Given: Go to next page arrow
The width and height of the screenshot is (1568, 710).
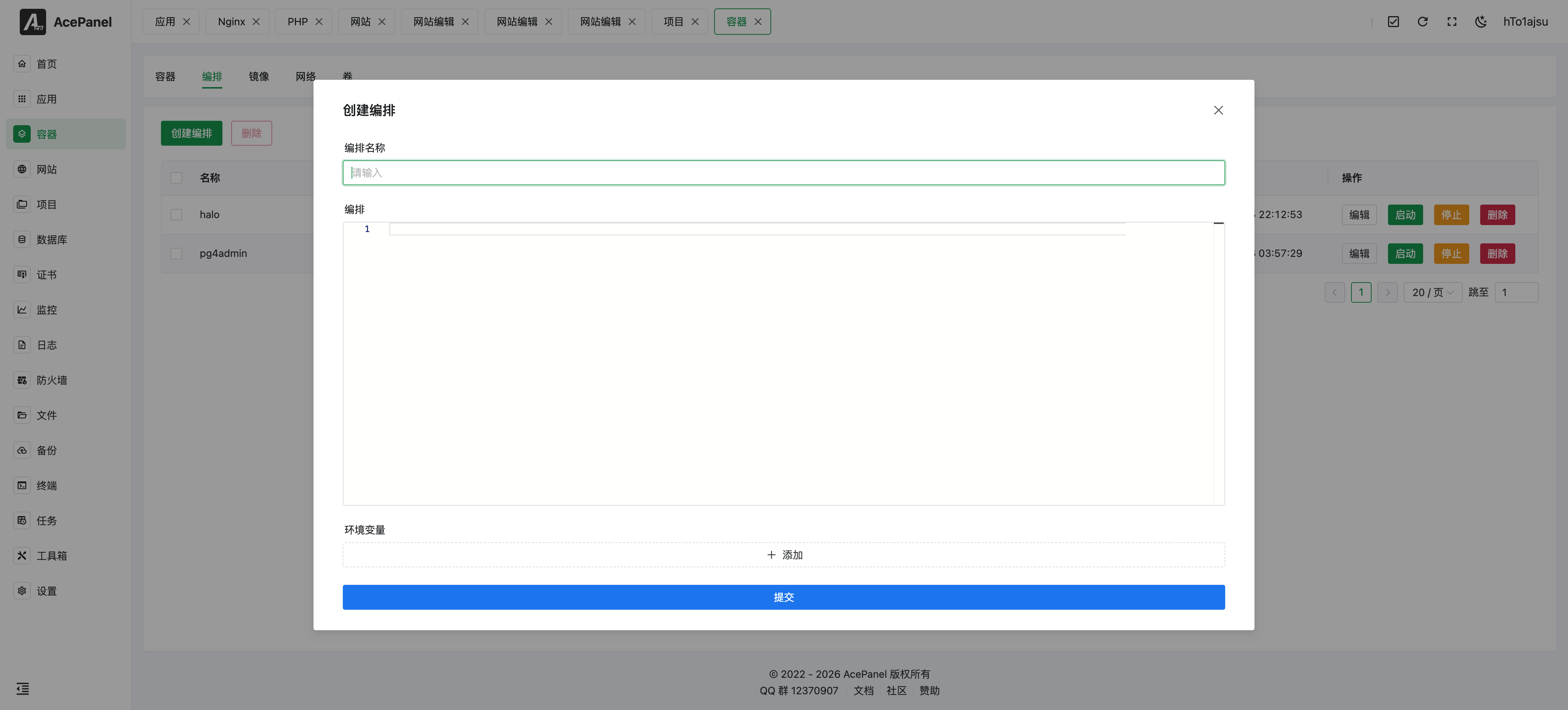Looking at the screenshot, I should coord(1387,292).
